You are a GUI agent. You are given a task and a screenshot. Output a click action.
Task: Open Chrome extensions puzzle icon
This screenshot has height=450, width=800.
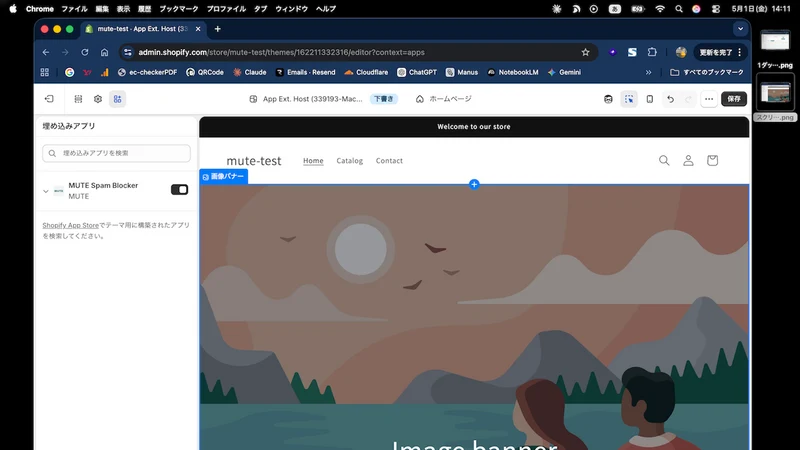652,52
